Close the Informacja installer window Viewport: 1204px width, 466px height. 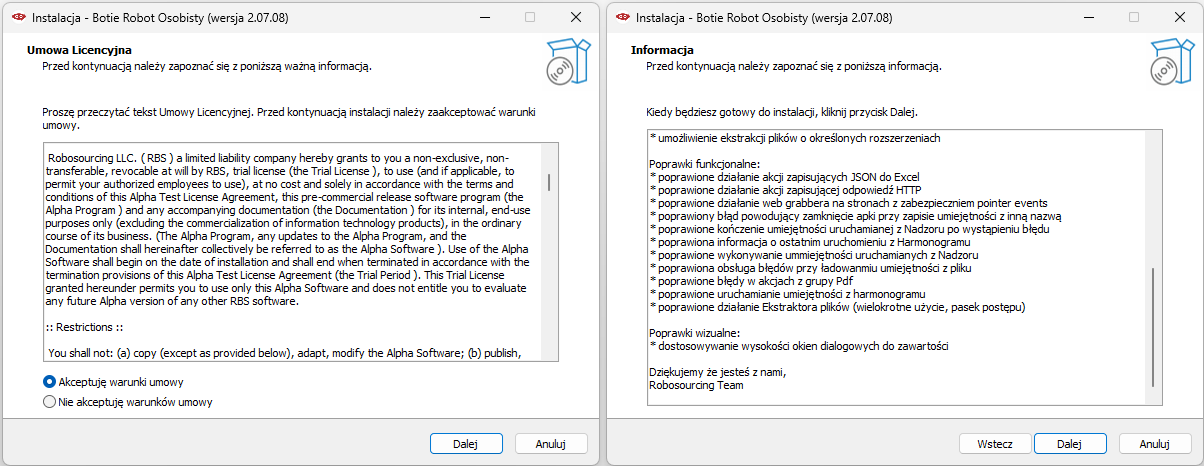(1180, 17)
